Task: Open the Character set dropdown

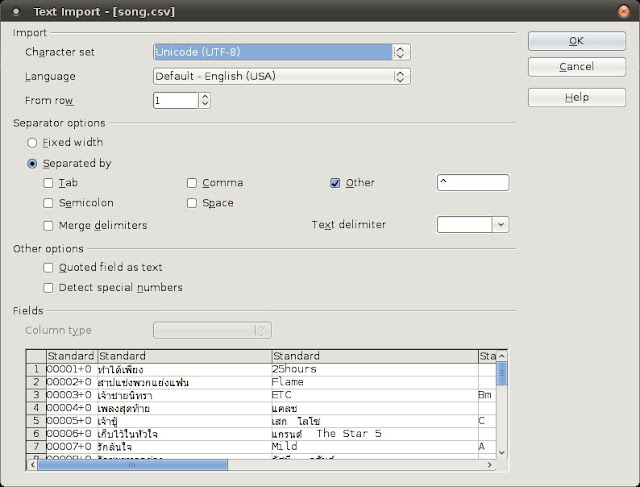Action: coord(282,52)
